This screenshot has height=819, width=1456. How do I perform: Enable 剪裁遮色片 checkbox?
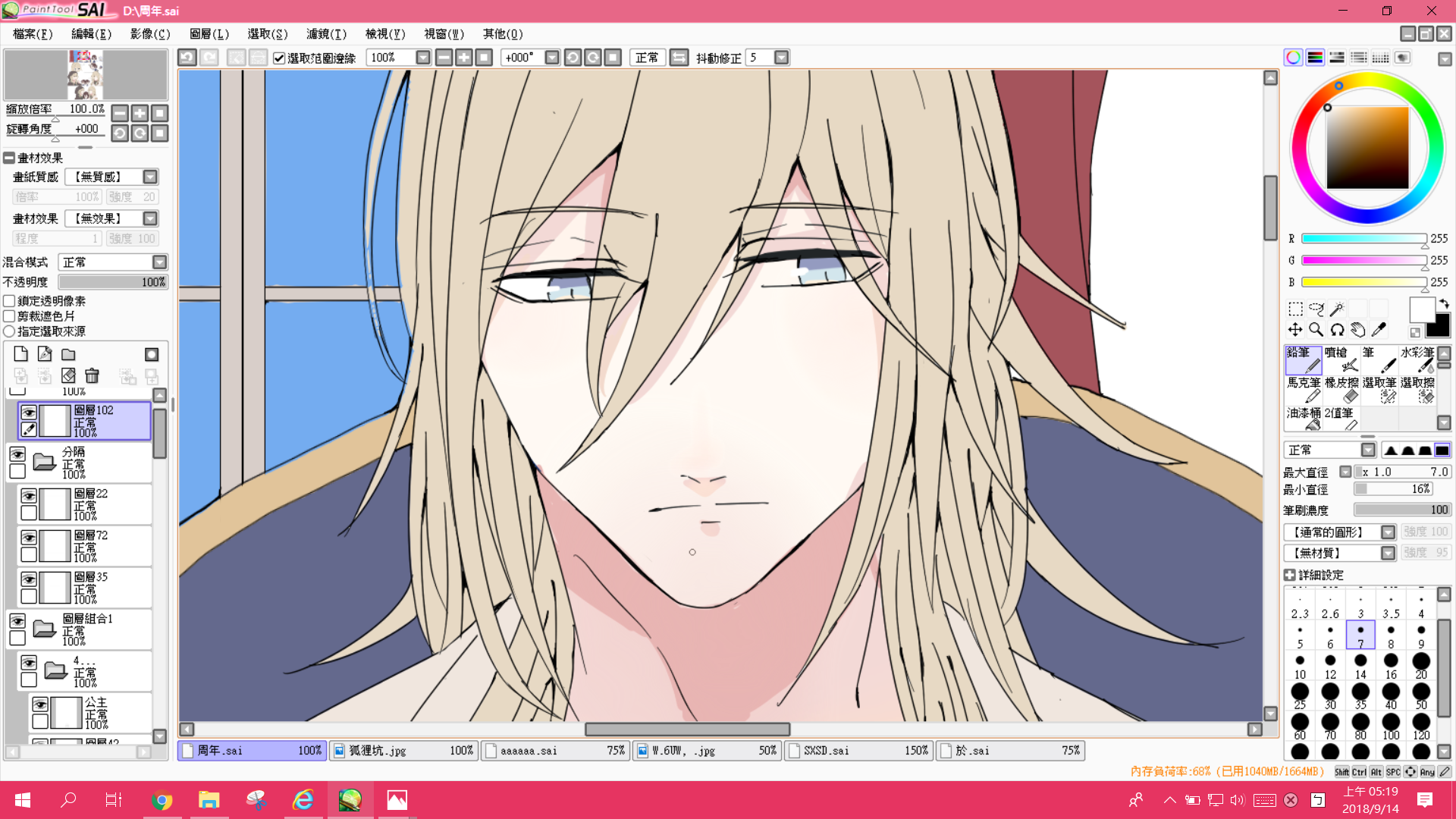point(9,316)
